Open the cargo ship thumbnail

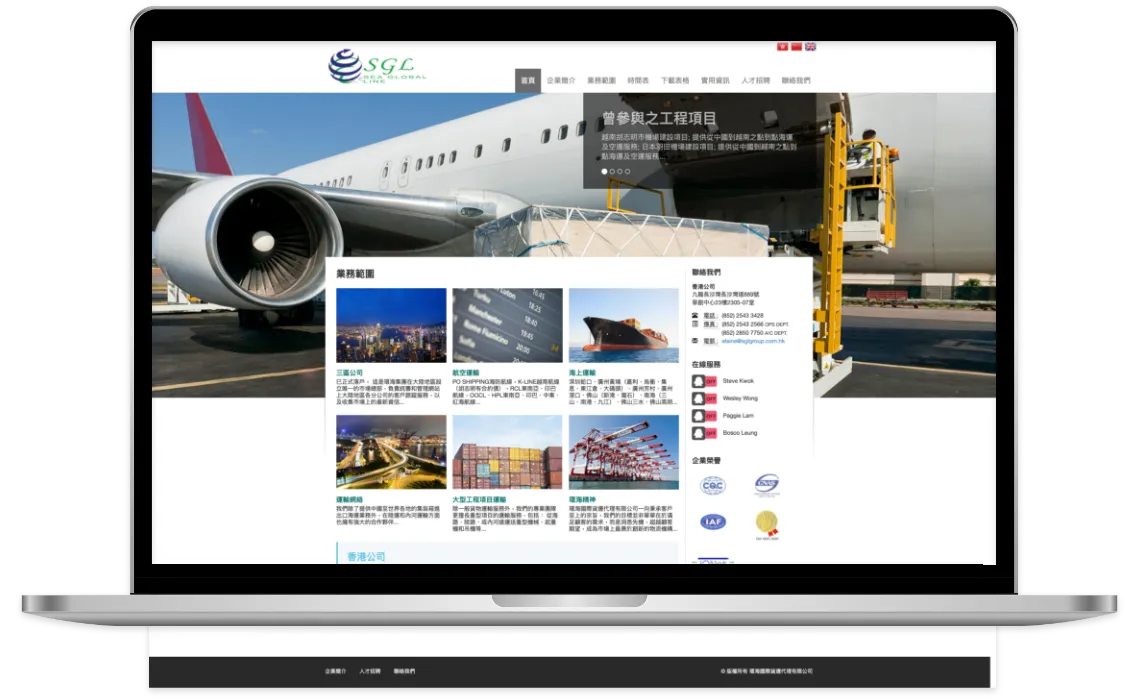624,325
